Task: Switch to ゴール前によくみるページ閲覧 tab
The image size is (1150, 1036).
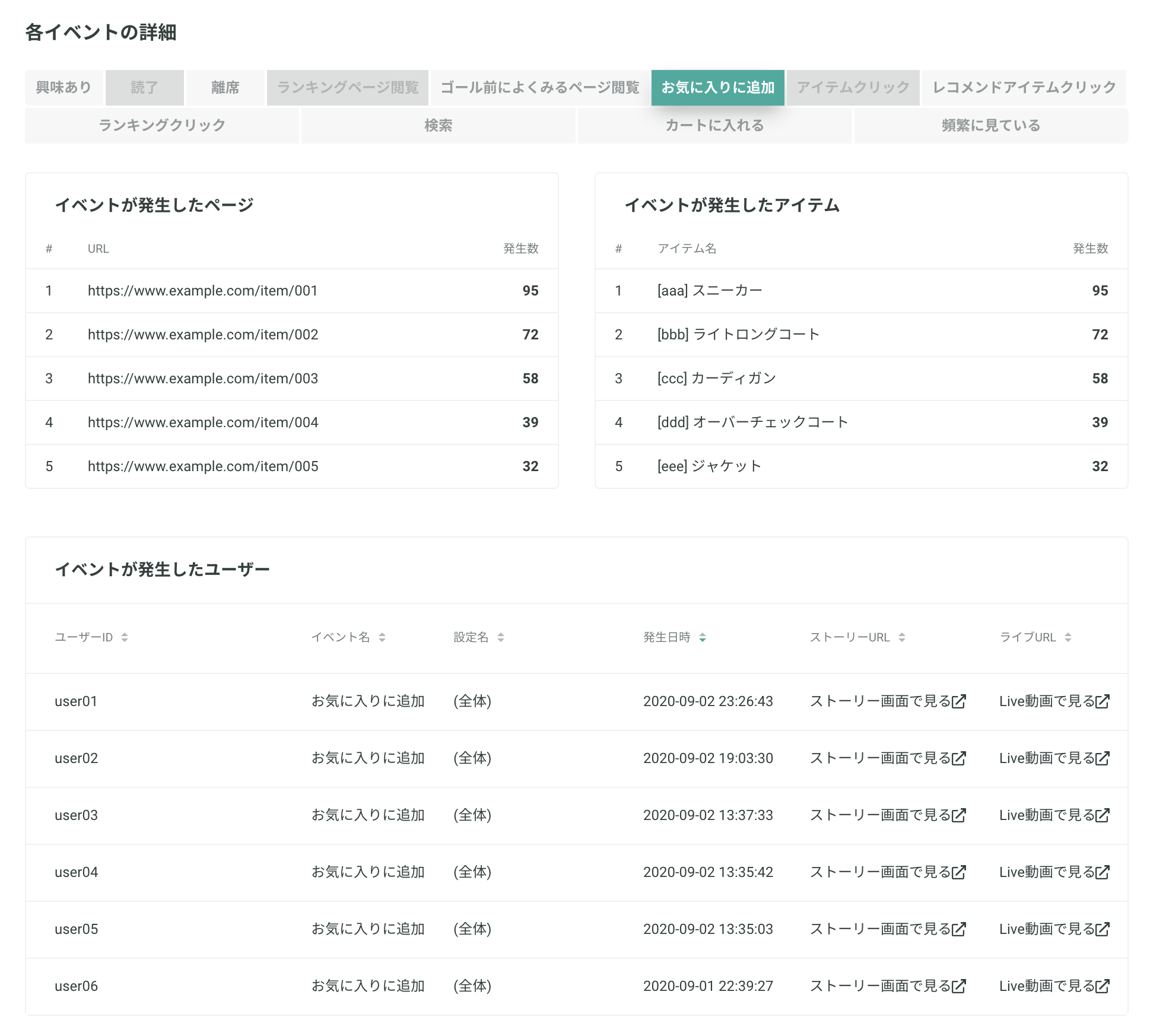Action: coord(540,88)
